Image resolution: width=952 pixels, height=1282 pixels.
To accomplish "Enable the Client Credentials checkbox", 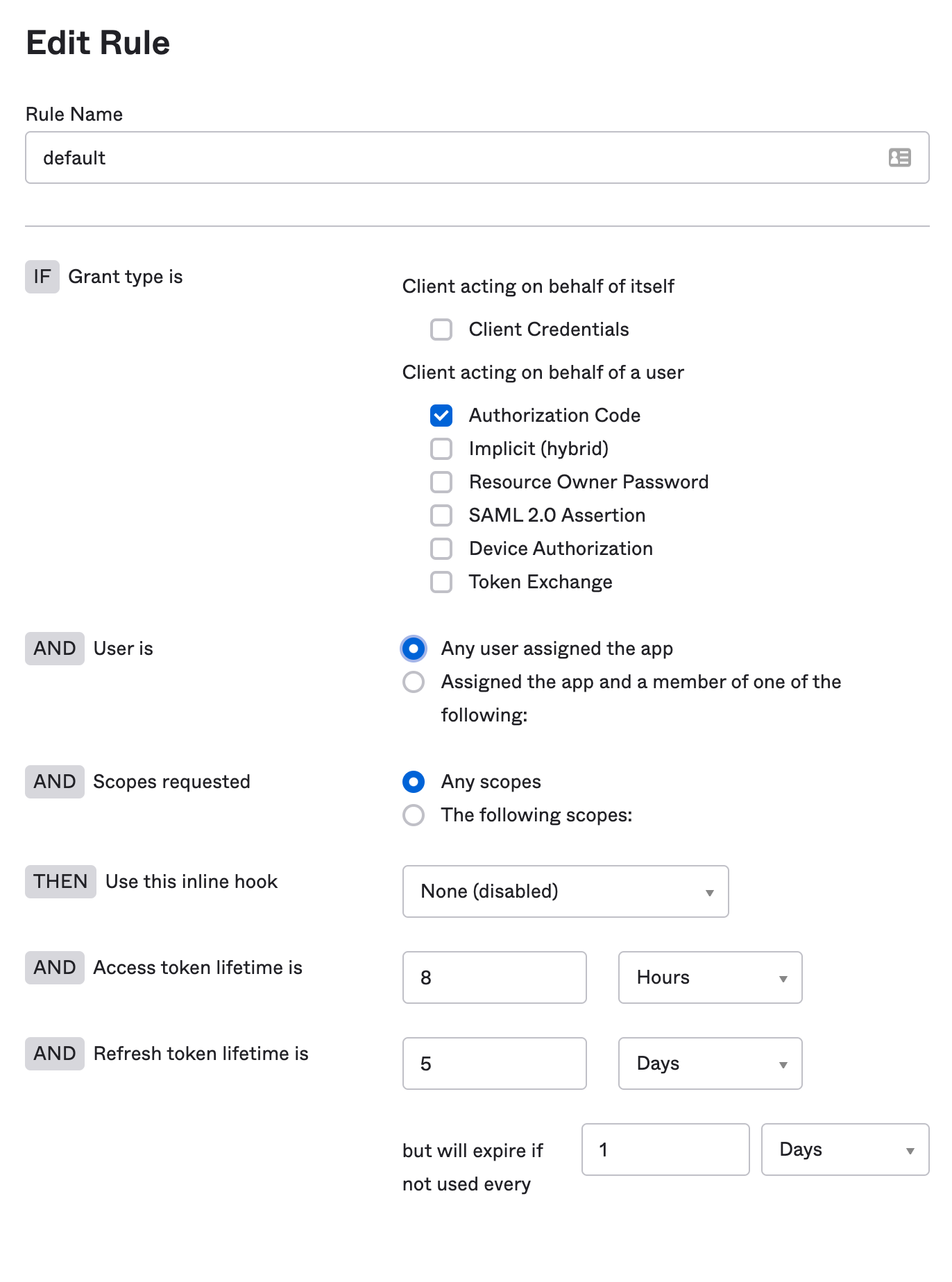I will tap(441, 330).
